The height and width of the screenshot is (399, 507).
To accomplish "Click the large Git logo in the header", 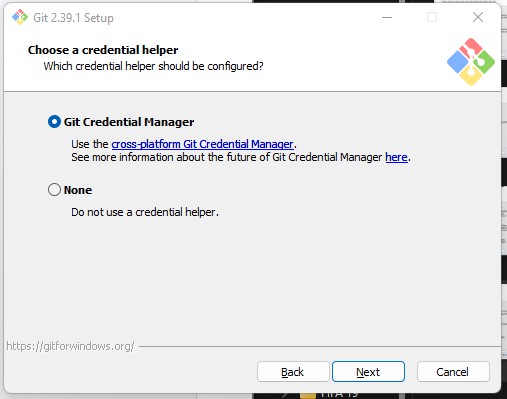I will pos(471,62).
